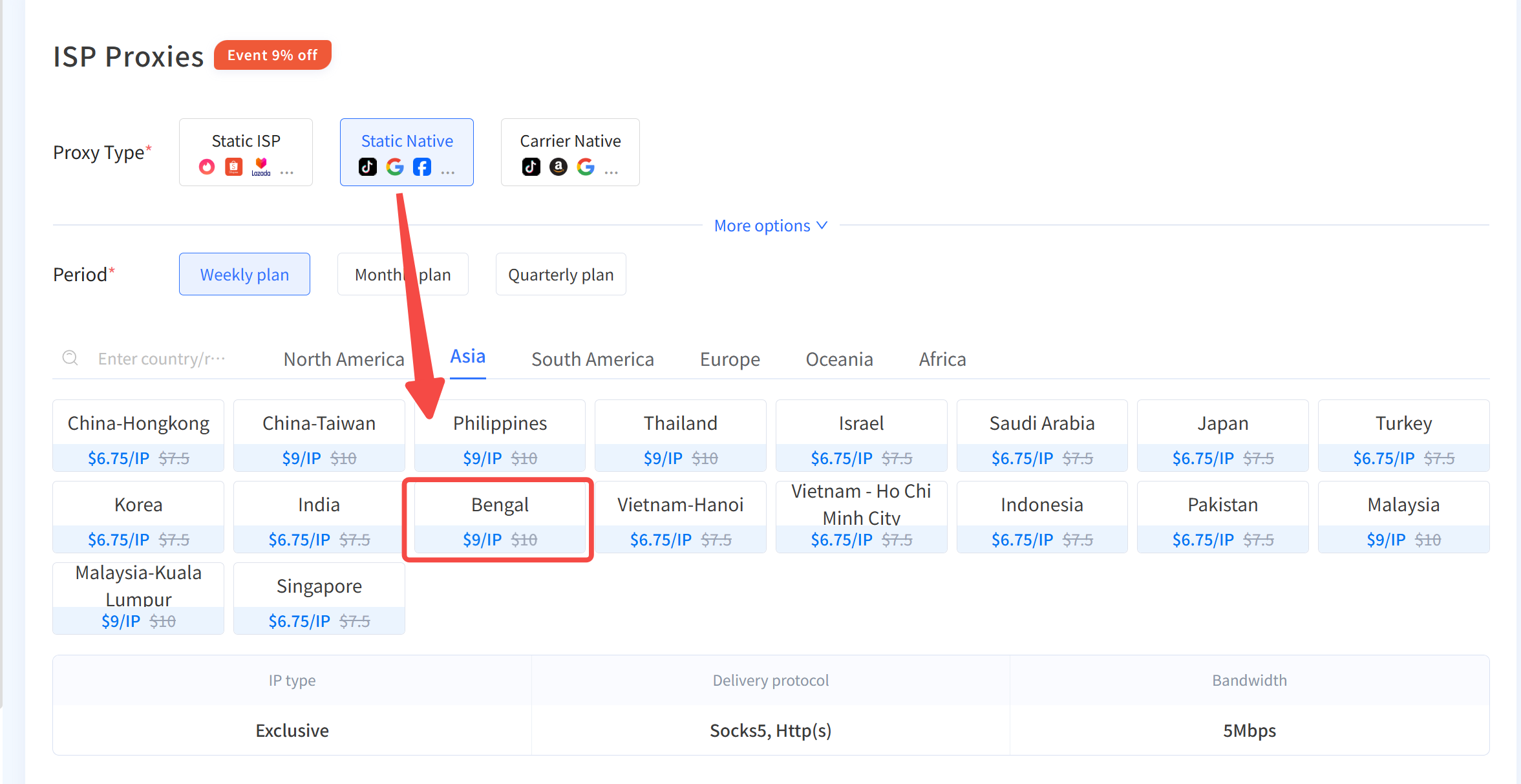Viewport: 1521px width, 784px height.
Task: Choose the Monthly plan period
Action: 403,274
